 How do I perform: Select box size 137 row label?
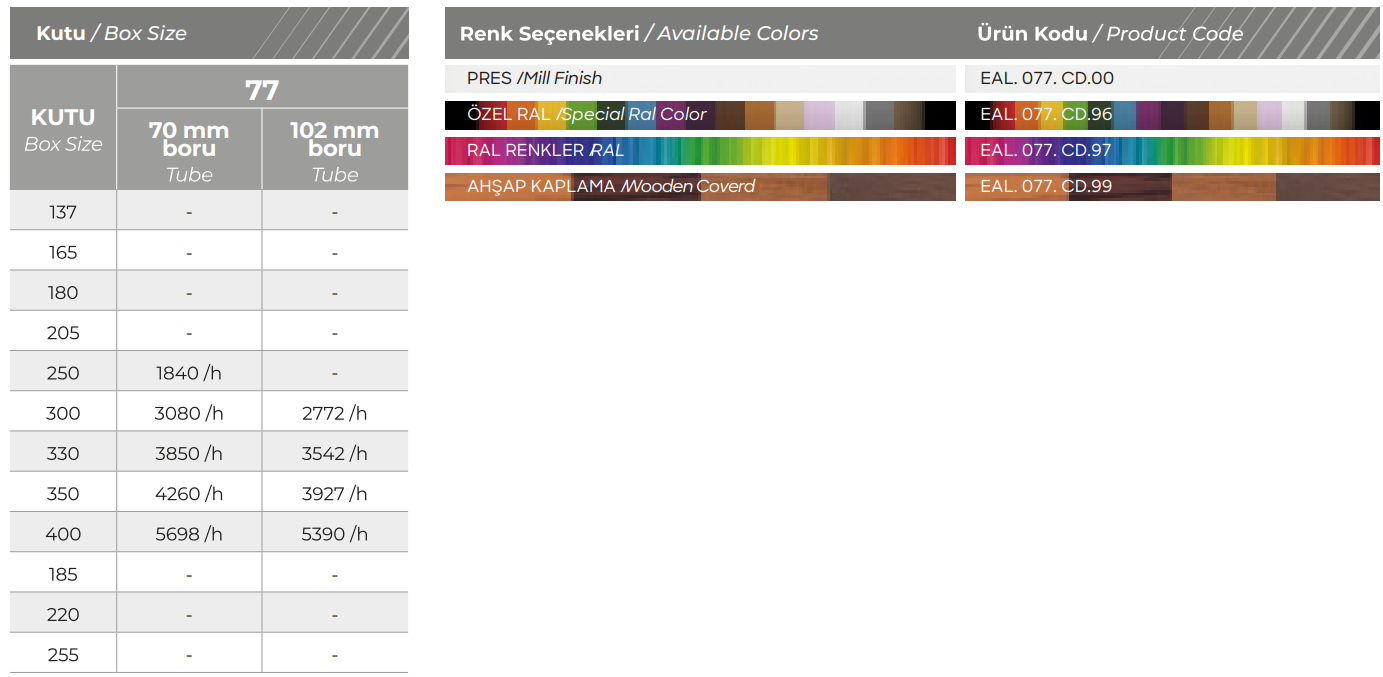click(63, 212)
